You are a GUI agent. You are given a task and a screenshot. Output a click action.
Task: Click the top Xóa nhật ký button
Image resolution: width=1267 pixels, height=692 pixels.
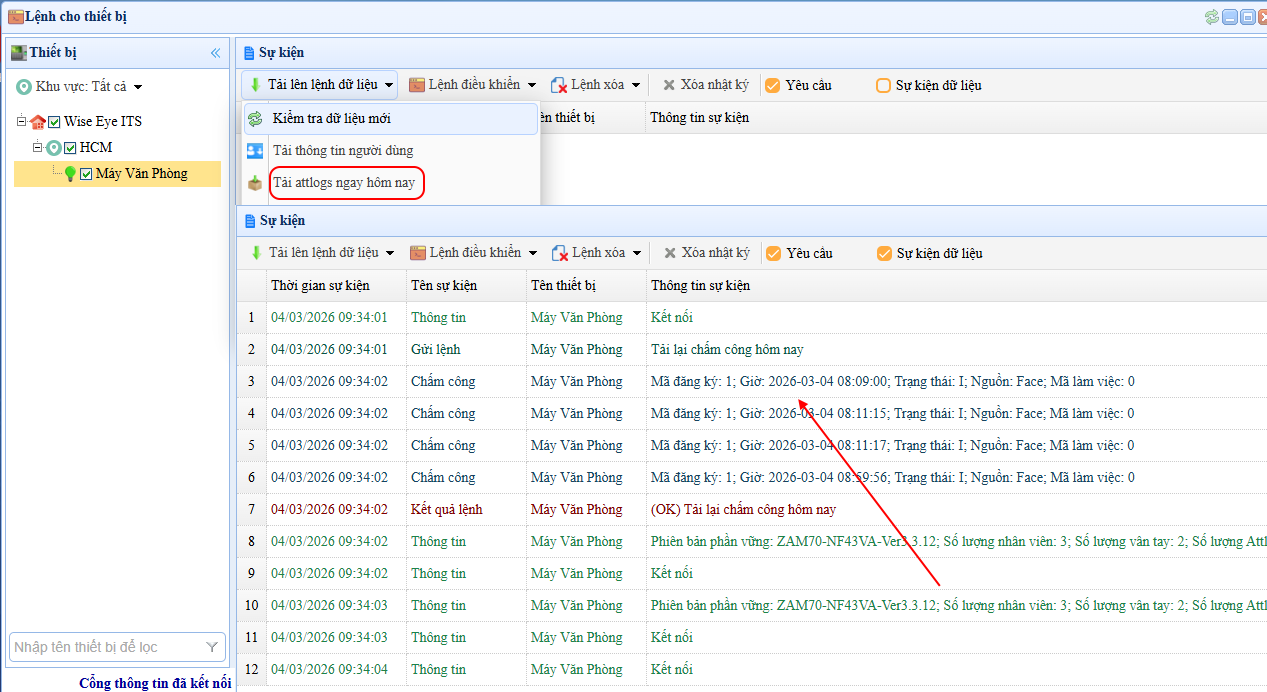705,85
